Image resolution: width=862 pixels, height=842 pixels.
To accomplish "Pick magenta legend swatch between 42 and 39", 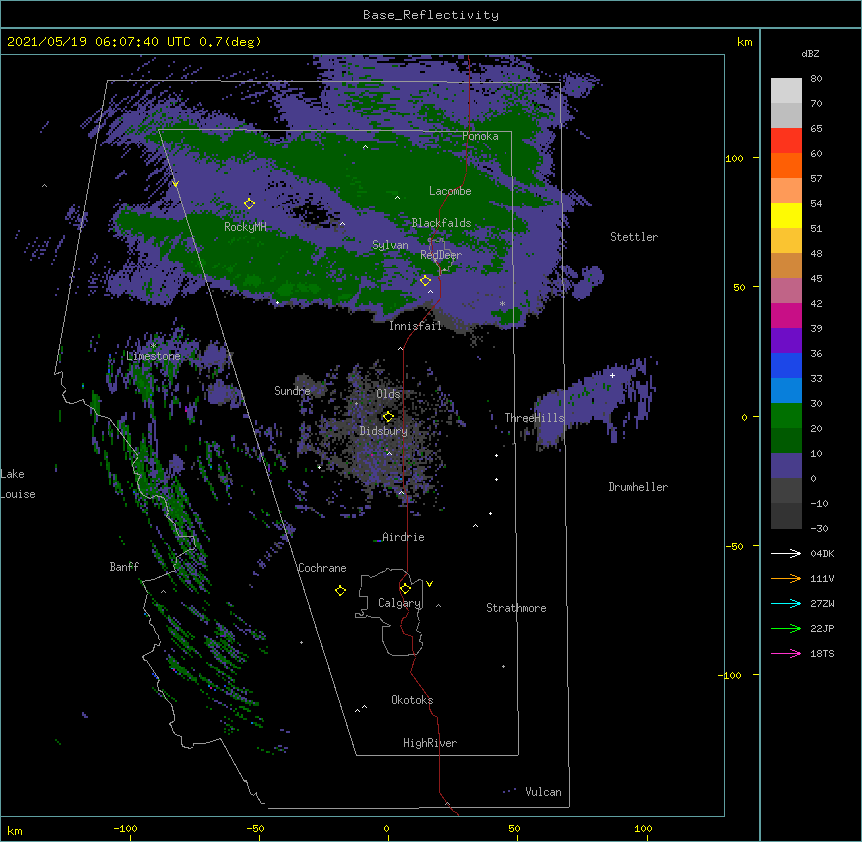I will click(786, 315).
